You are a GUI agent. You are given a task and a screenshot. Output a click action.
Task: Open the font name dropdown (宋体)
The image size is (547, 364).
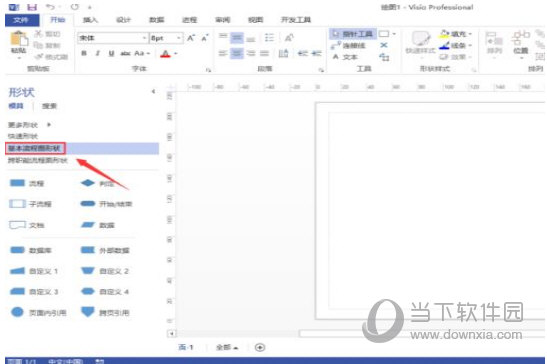click(144, 38)
